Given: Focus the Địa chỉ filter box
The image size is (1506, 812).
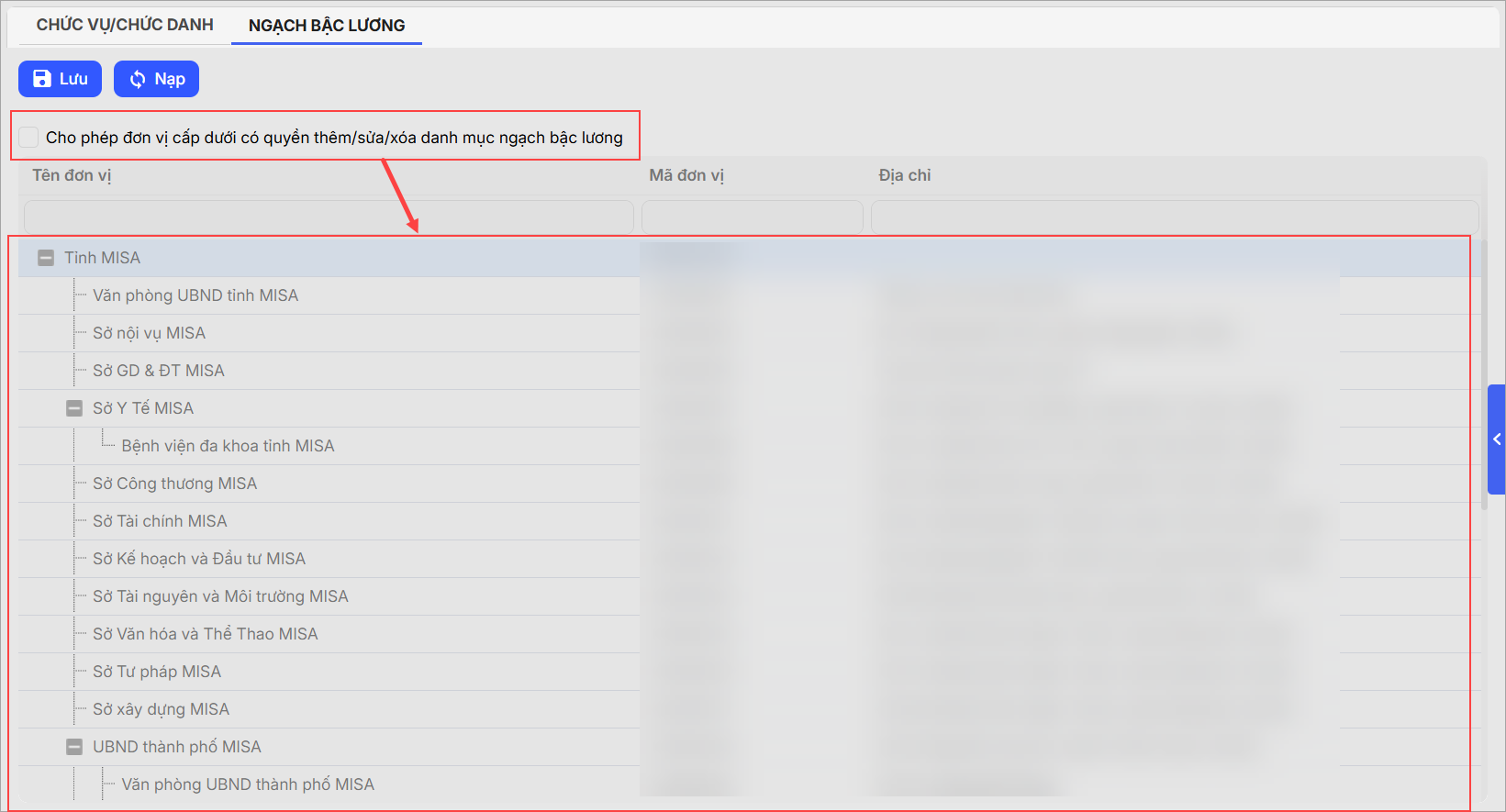Looking at the screenshot, I should click(x=1174, y=217).
